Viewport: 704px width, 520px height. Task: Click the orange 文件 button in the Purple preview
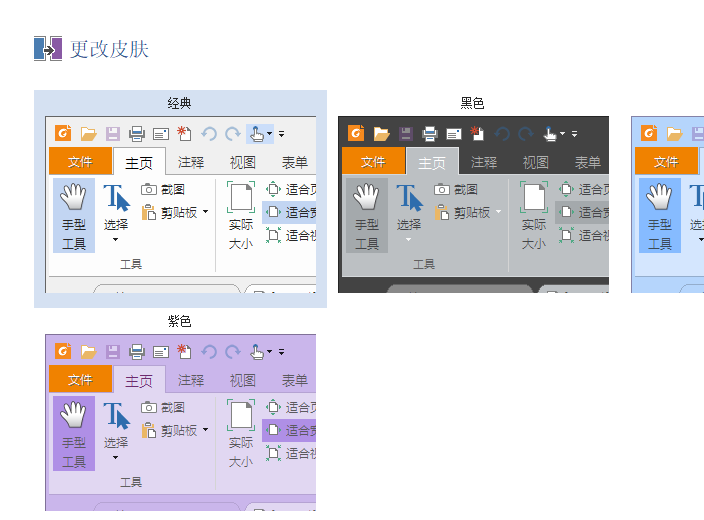click(79, 380)
